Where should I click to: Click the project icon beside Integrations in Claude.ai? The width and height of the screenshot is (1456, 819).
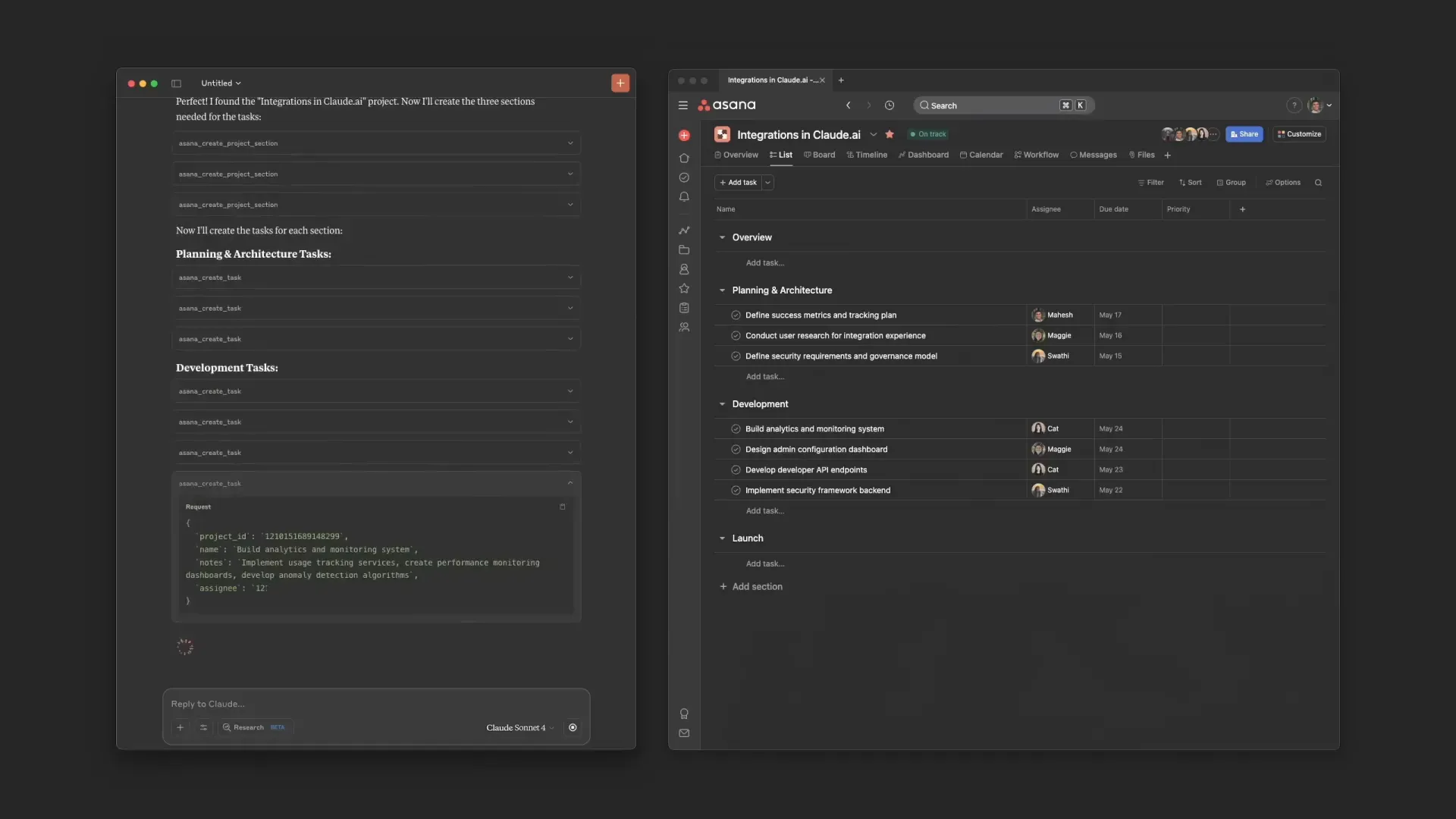pyautogui.click(x=722, y=134)
